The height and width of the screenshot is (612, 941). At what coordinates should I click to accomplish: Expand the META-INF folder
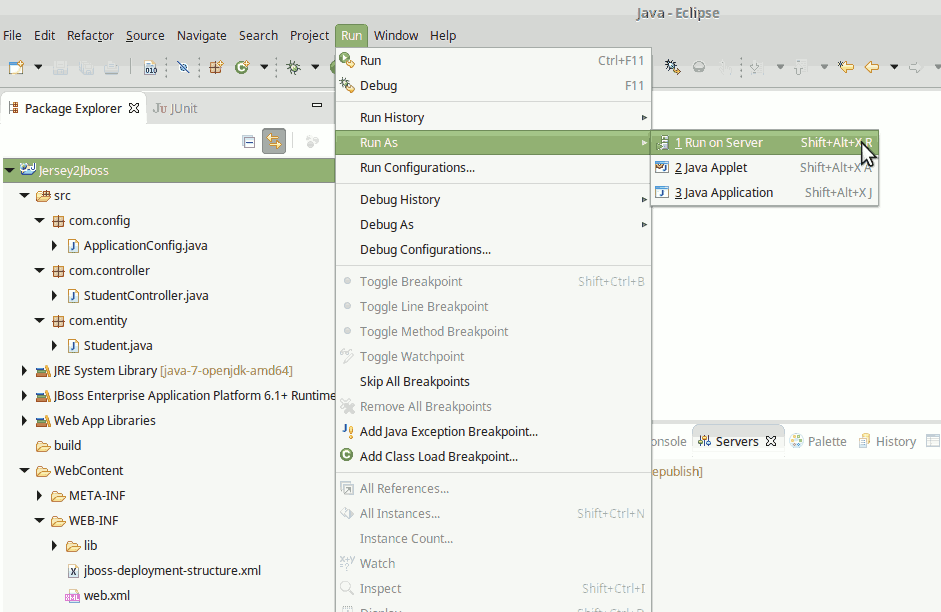tap(39, 496)
